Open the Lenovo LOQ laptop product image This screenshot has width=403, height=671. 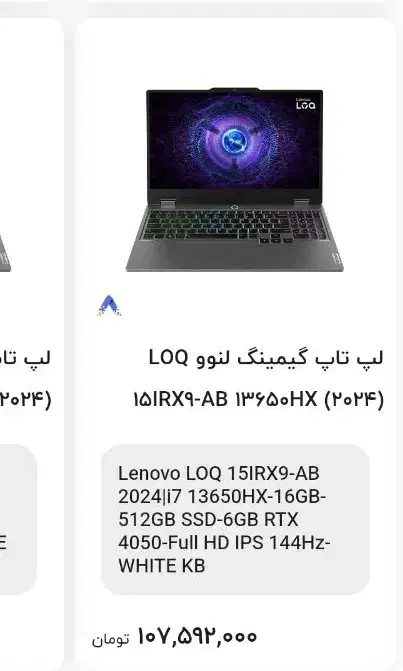tap(234, 180)
